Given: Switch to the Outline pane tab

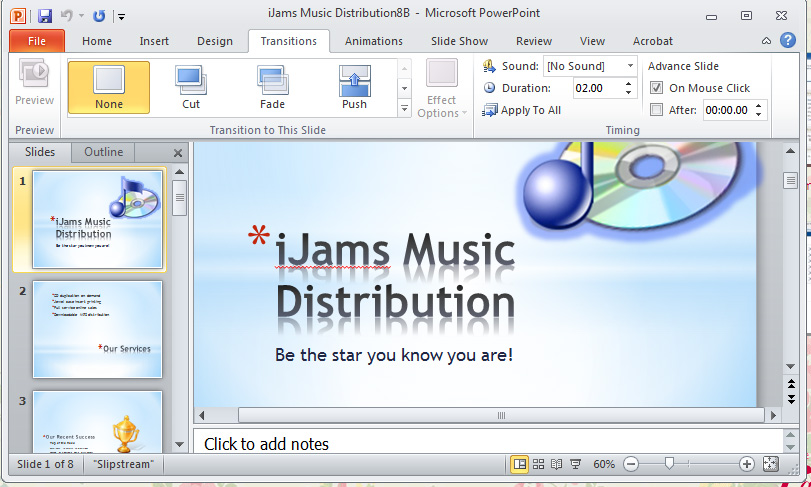Looking at the screenshot, I should [x=103, y=152].
